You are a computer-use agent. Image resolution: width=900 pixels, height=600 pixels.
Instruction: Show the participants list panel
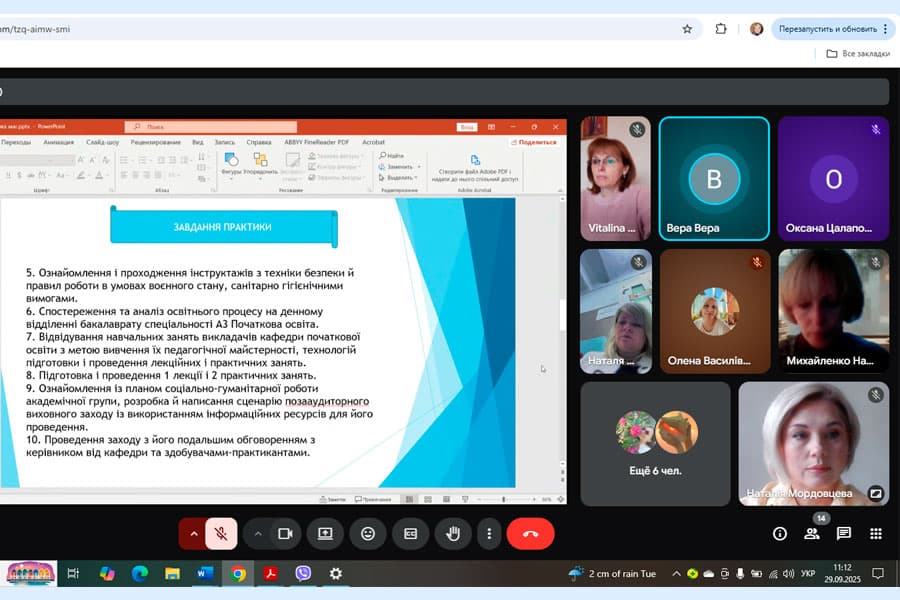[812, 534]
